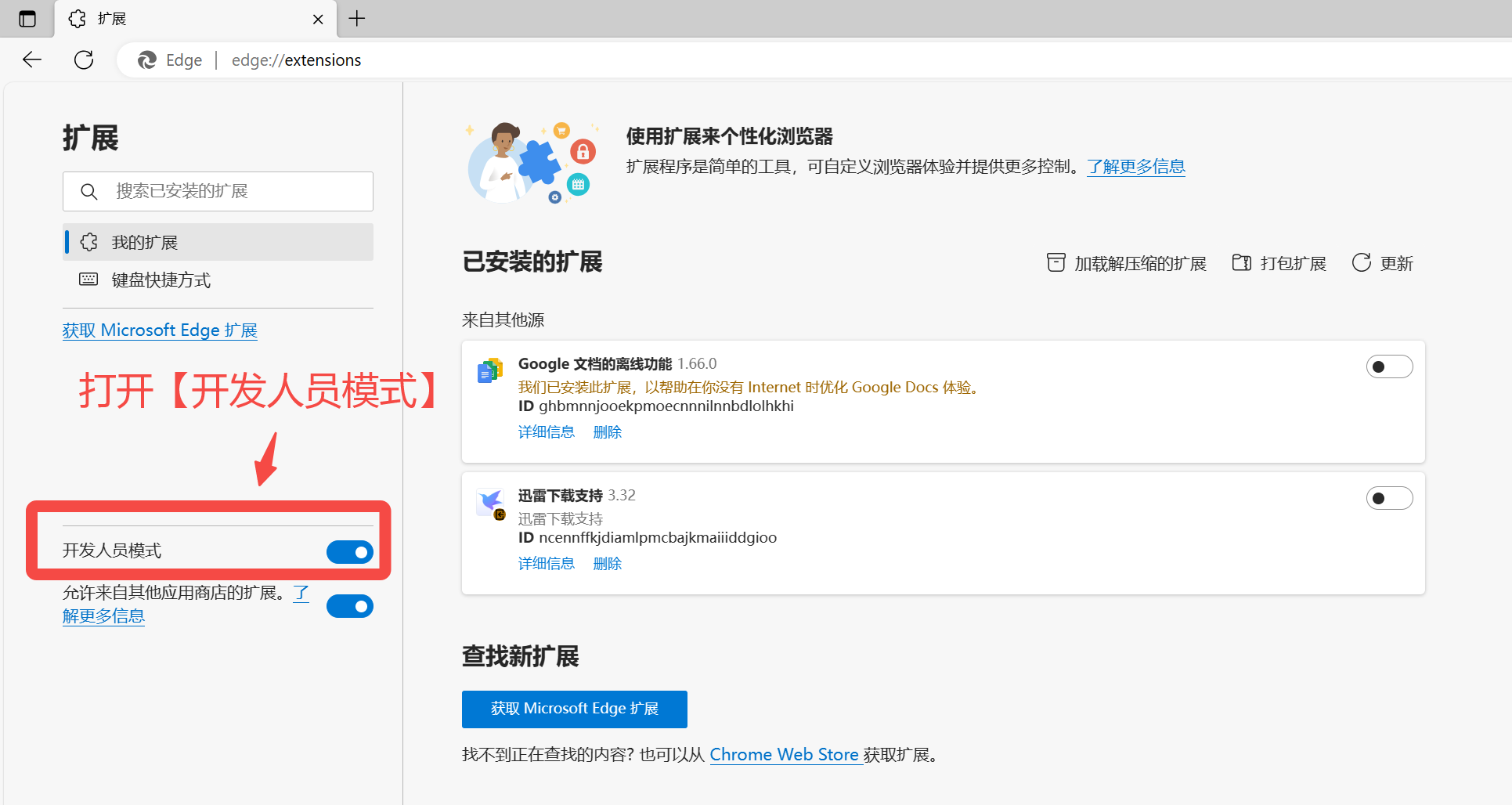This screenshot has height=805, width=1512.
Task: Click the 已安装的扩展 heading
Action: [532, 262]
